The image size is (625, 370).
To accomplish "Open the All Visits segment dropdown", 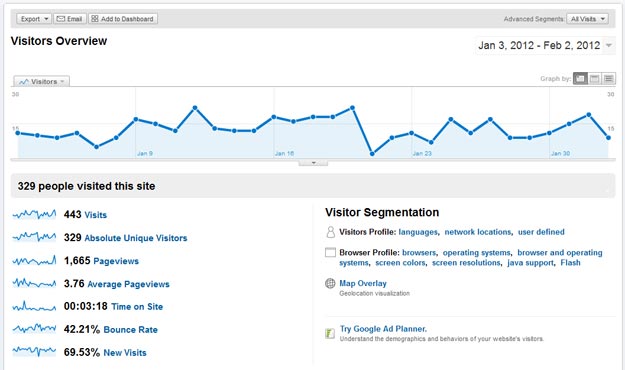I will [x=587, y=19].
